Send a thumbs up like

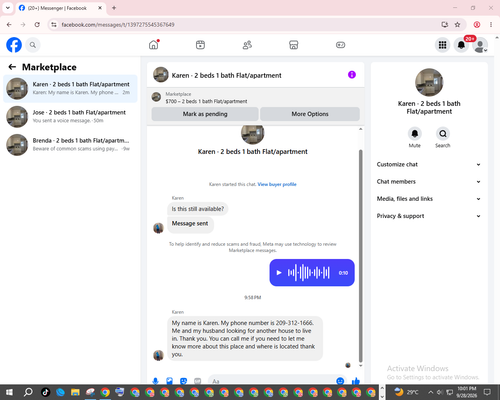[356, 381]
